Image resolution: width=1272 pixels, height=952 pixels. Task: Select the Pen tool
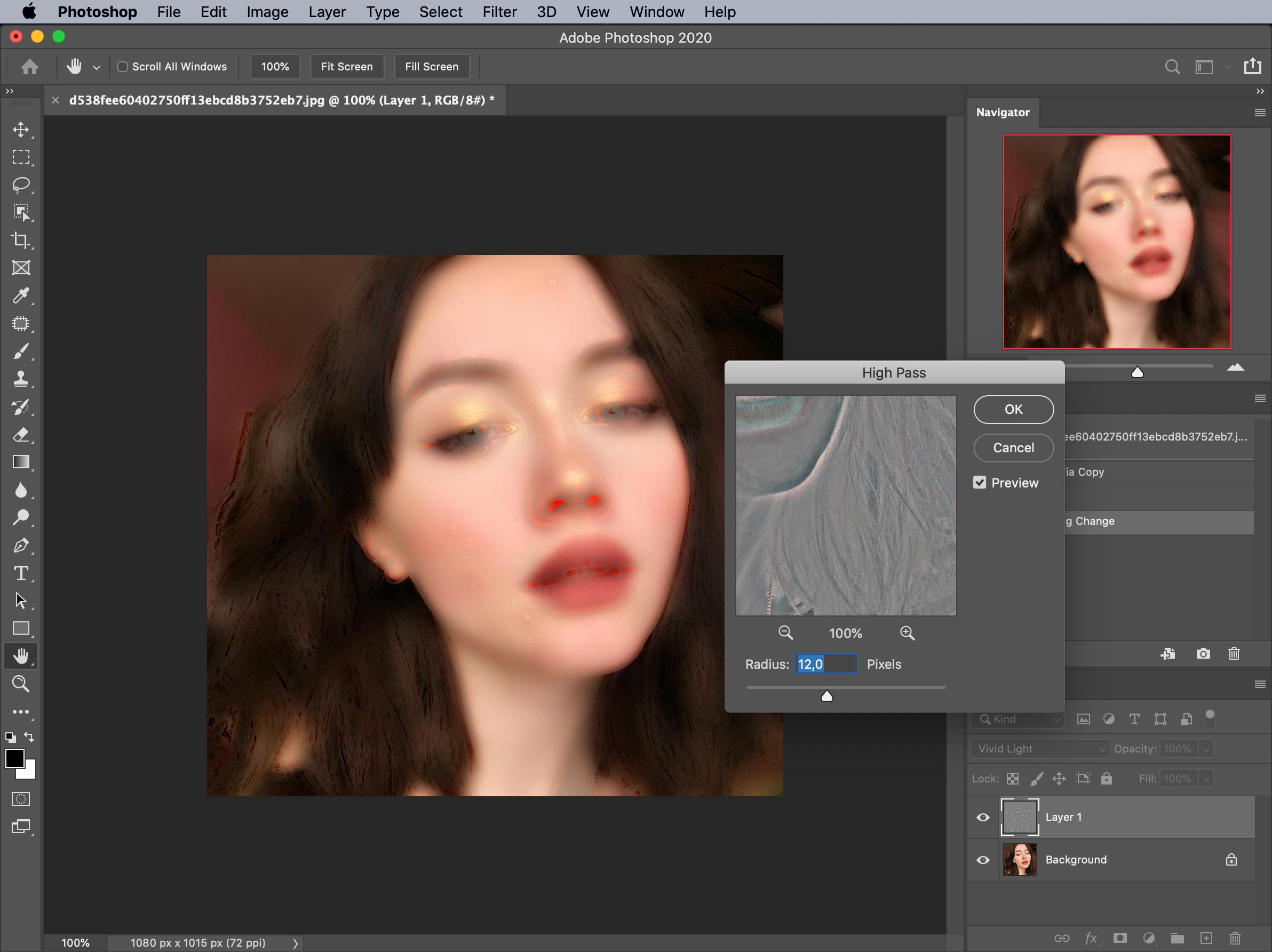coord(21,545)
